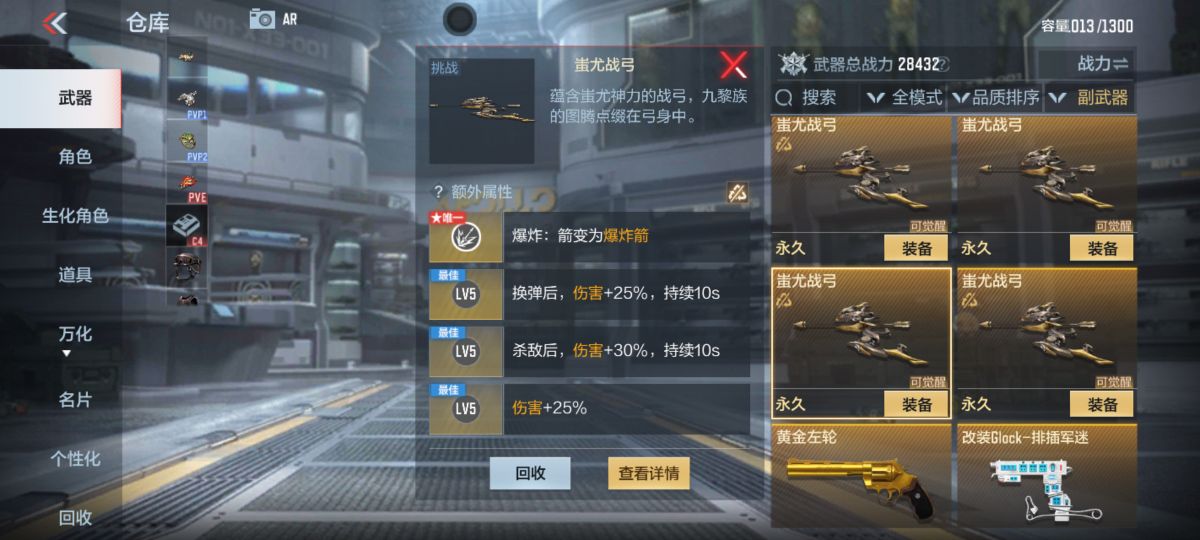Click the 查看详情 button
Viewport: 1200px width, 540px height.
click(649, 473)
